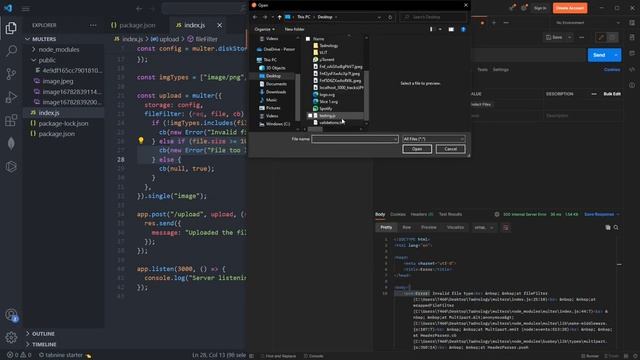Open the Extensions icon in VS Code activity bar
Viewport: 640px width, 360px height.
point(11,120)
